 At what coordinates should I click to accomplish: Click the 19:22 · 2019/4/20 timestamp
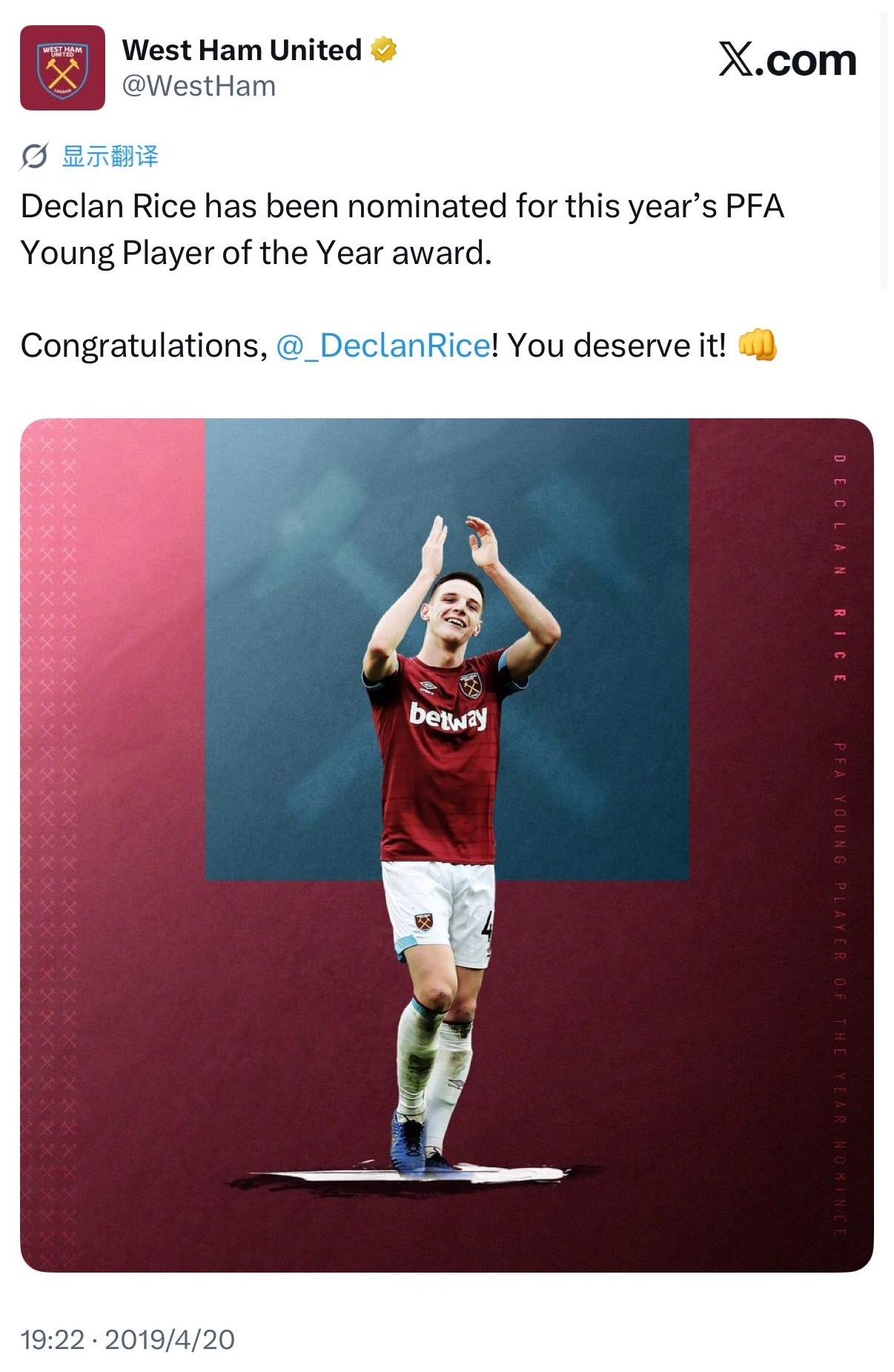point(128,1339)
